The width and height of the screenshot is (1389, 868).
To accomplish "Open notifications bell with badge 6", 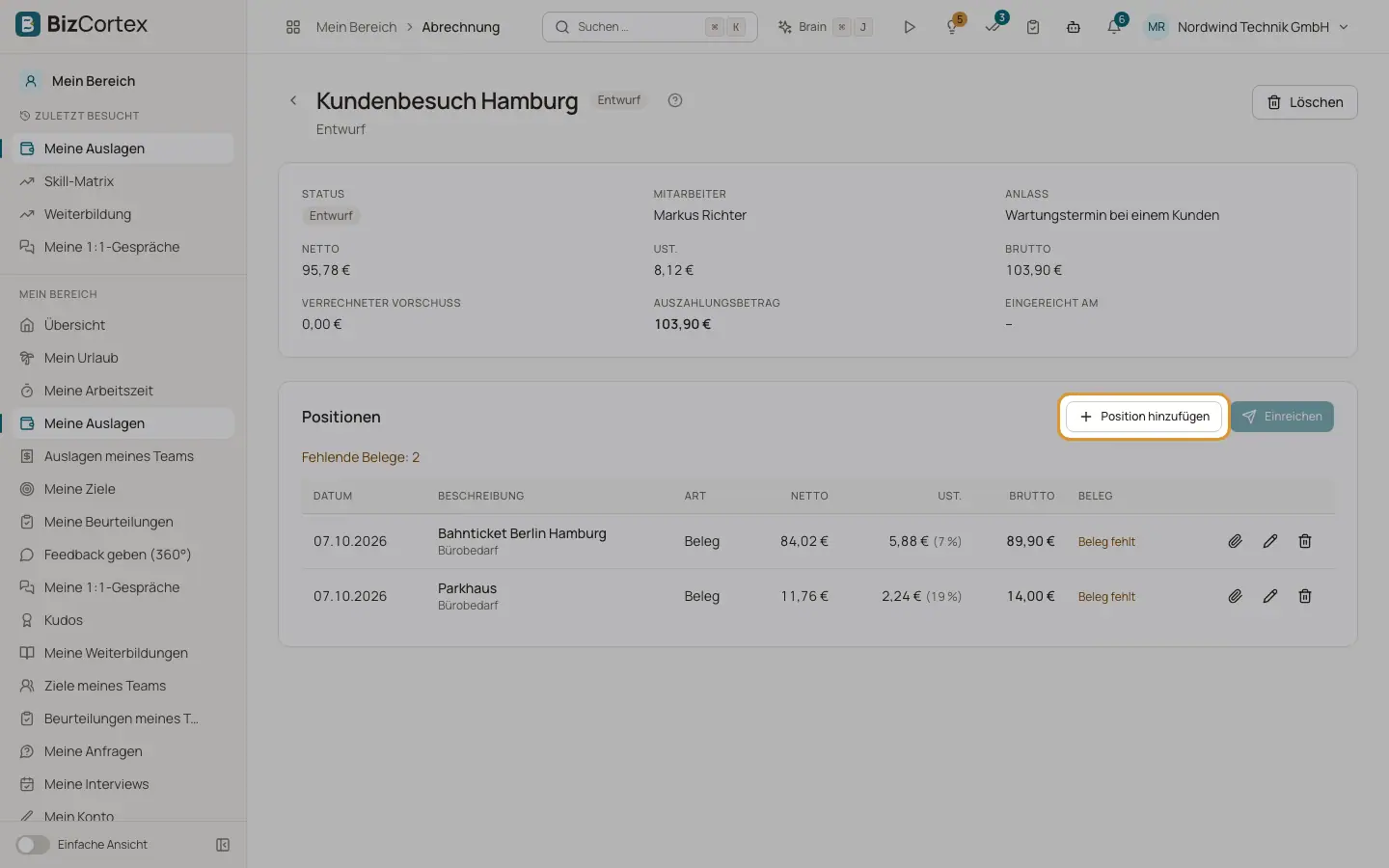I will 1115,26.
